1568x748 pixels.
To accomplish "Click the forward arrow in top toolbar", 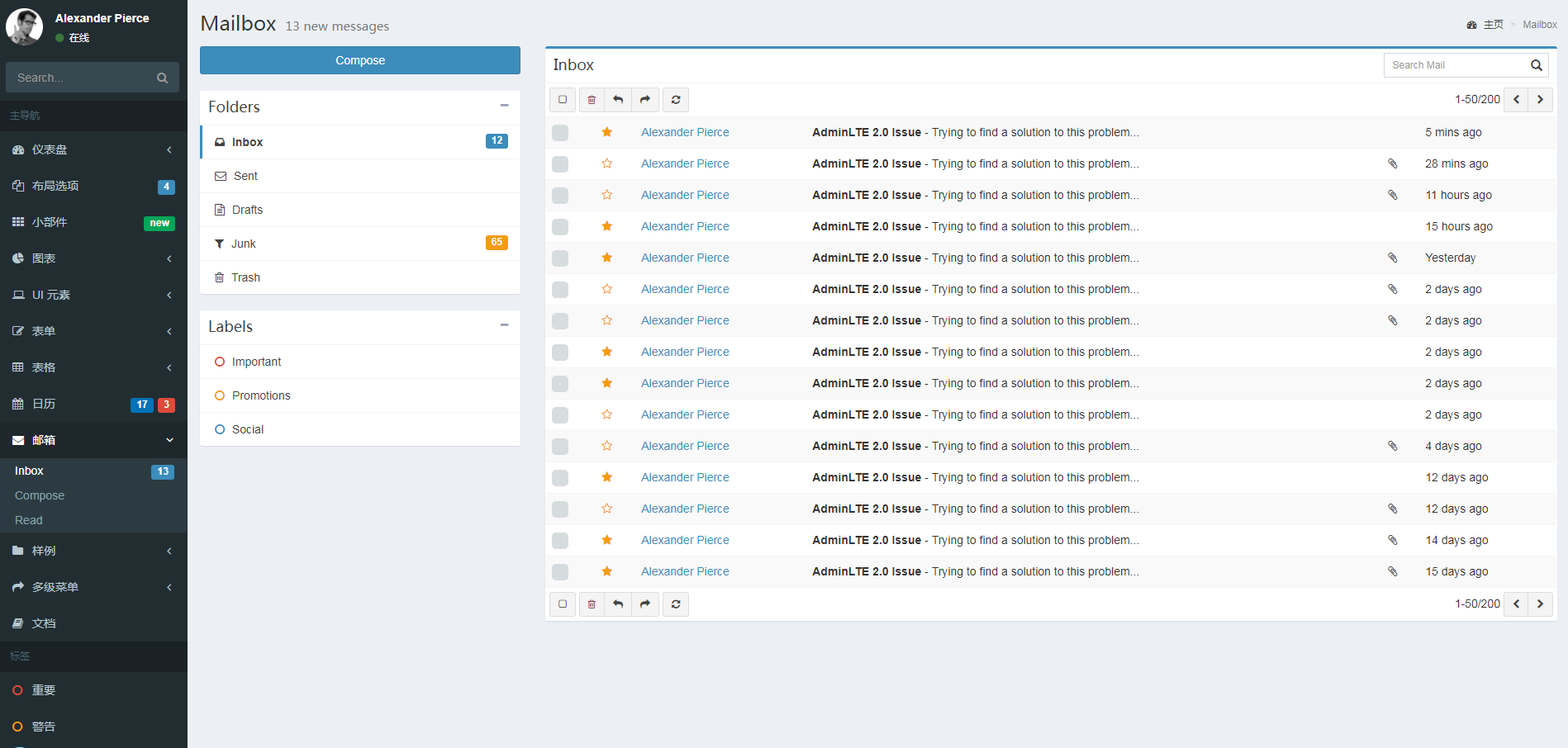I will [x=645, y=100].
